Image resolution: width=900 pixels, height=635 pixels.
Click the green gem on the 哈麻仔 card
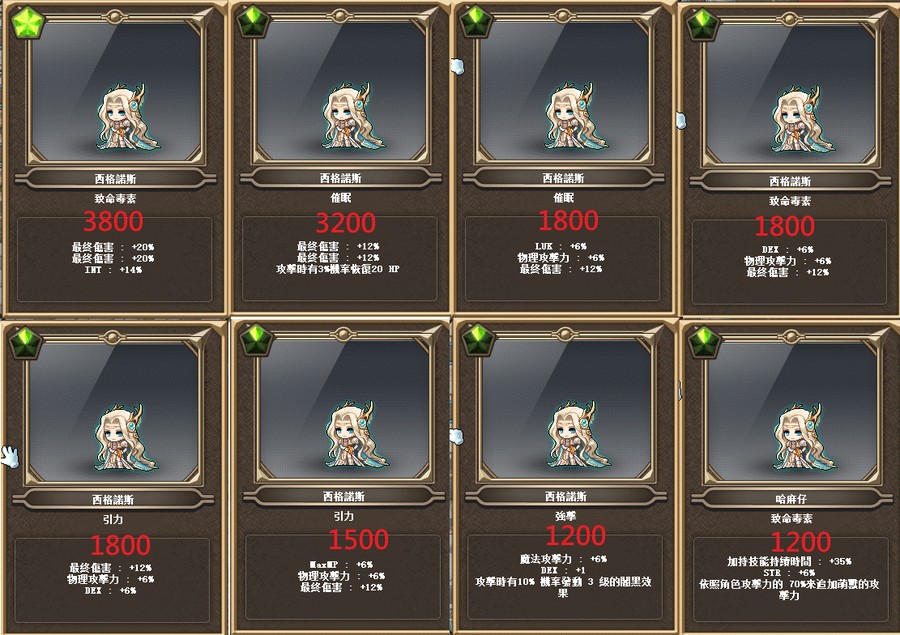coord(704,343)
